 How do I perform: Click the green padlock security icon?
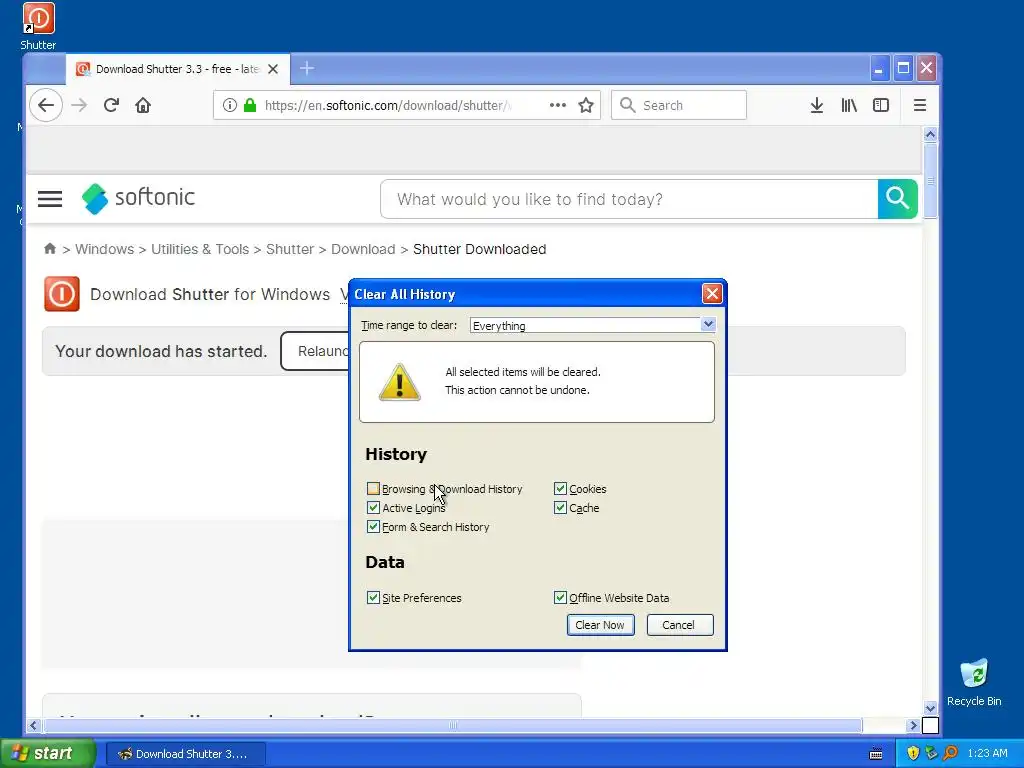pyautogui.click(x=249, y=105)
